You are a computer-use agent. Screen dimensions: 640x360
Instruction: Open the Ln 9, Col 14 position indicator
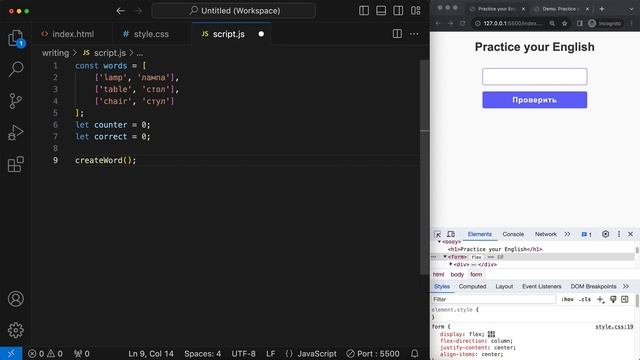coord(151,353)
